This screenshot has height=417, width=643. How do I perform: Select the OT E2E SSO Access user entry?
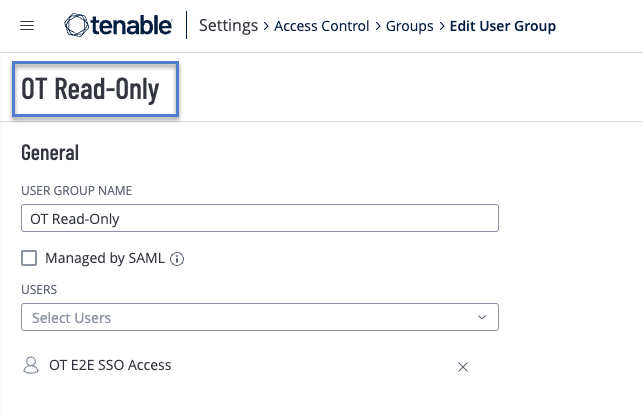[110, 366]
